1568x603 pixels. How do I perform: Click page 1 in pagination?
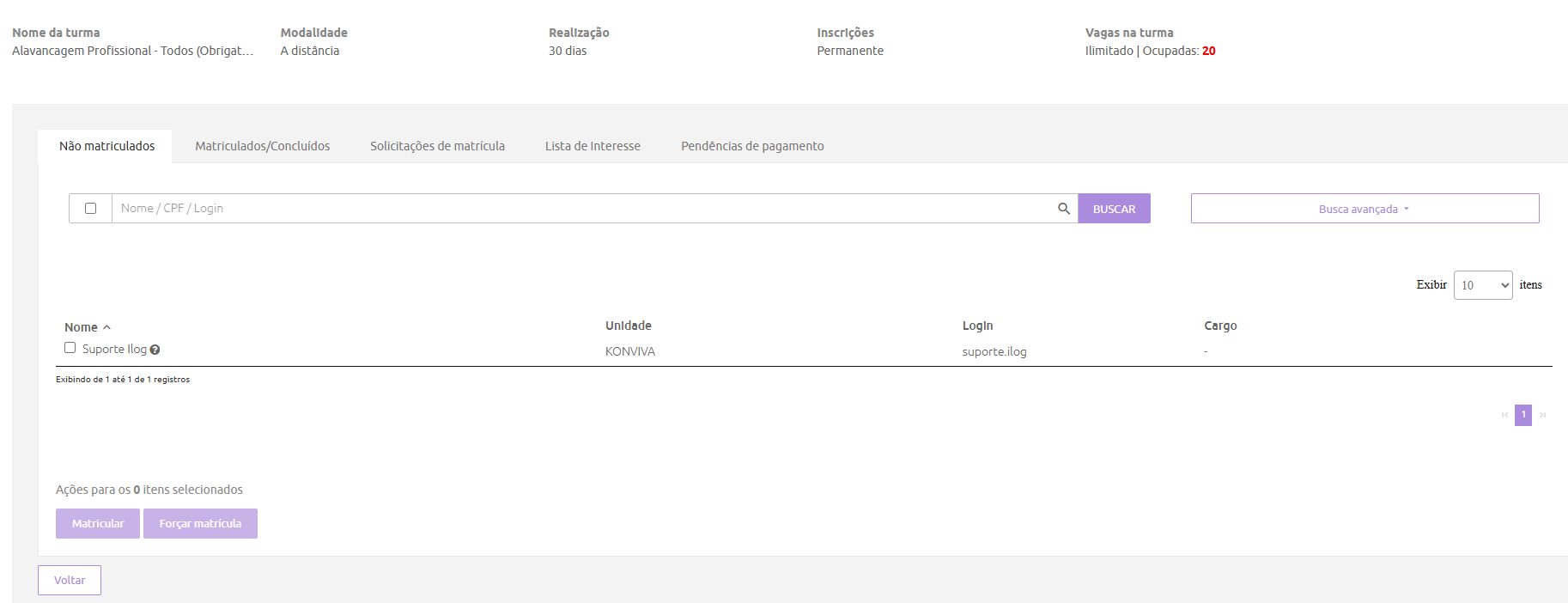tap(1523, 415)
